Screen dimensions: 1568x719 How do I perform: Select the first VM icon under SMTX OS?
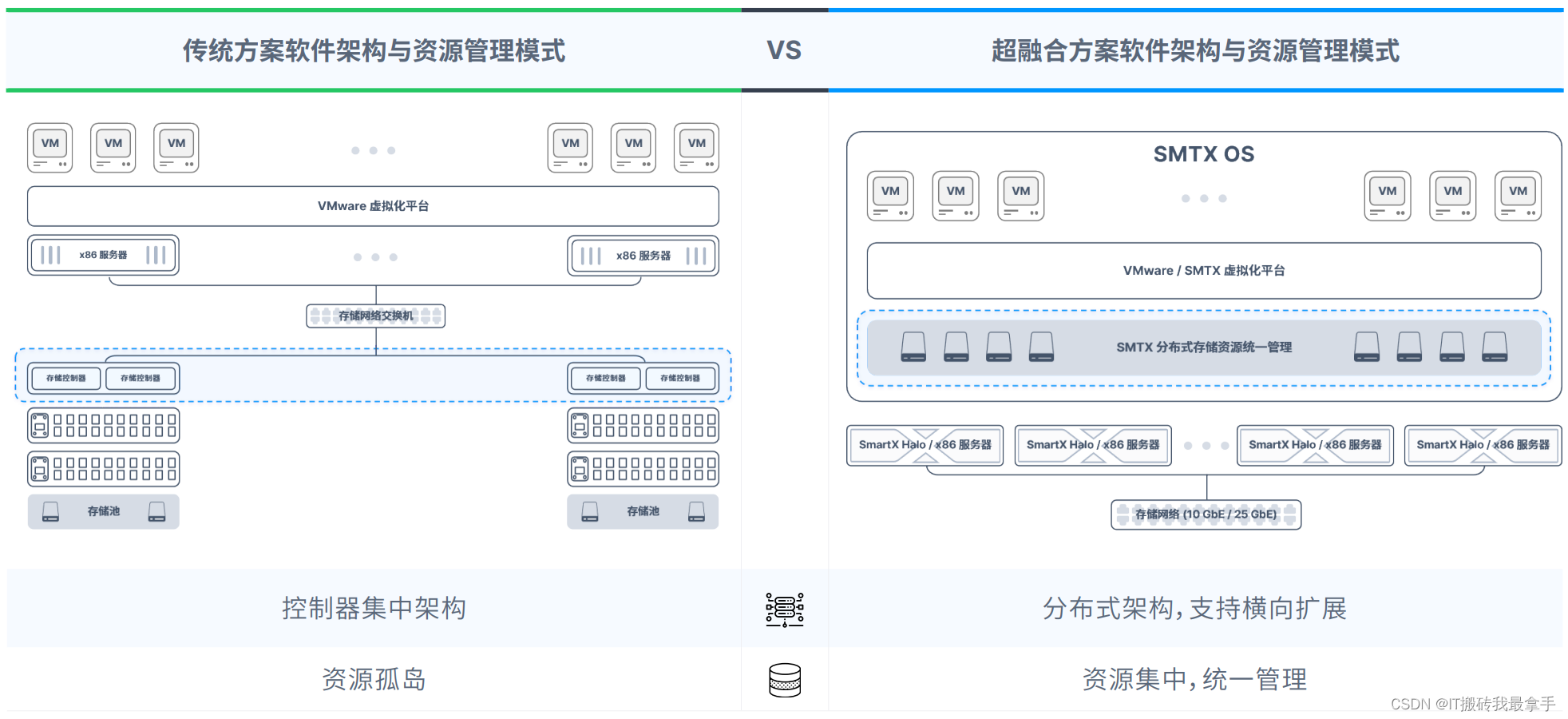click(890, 196)
